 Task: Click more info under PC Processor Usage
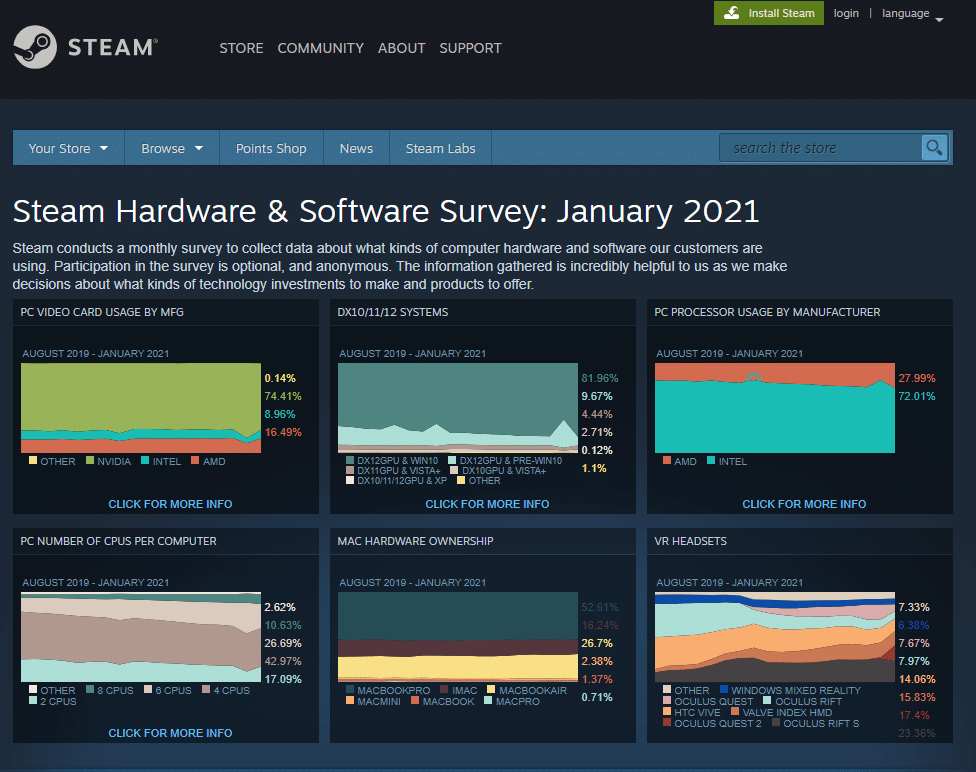(804, 504)
